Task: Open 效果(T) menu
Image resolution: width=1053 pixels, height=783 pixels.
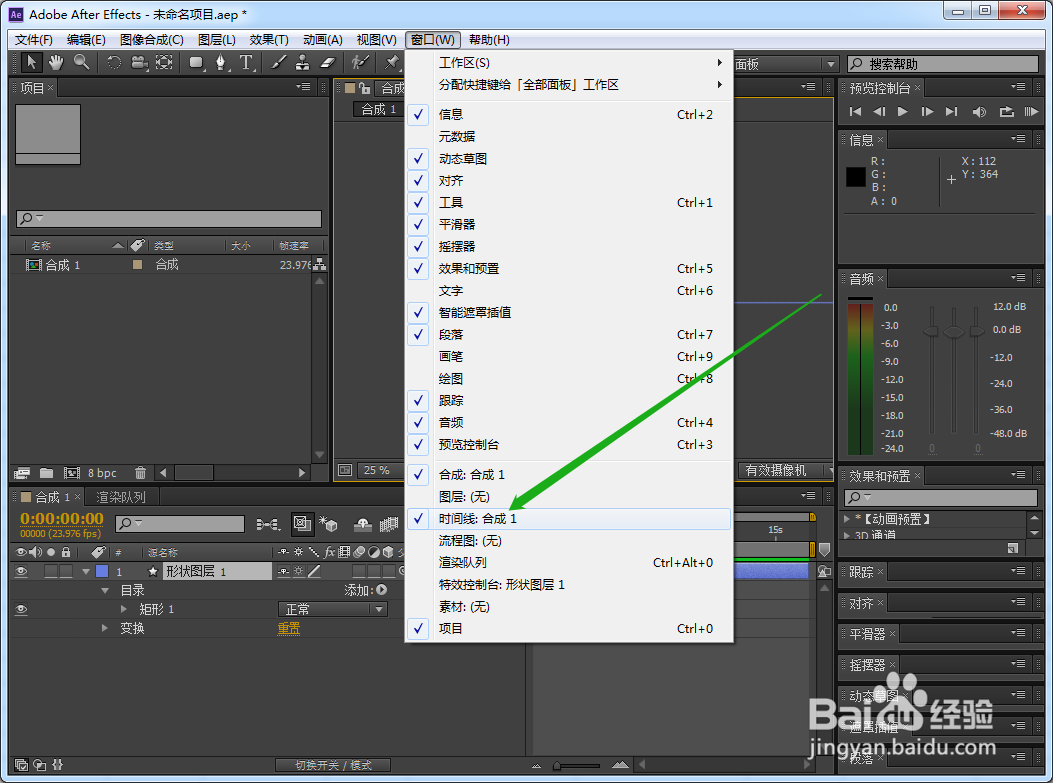Action: pos(269,40)
